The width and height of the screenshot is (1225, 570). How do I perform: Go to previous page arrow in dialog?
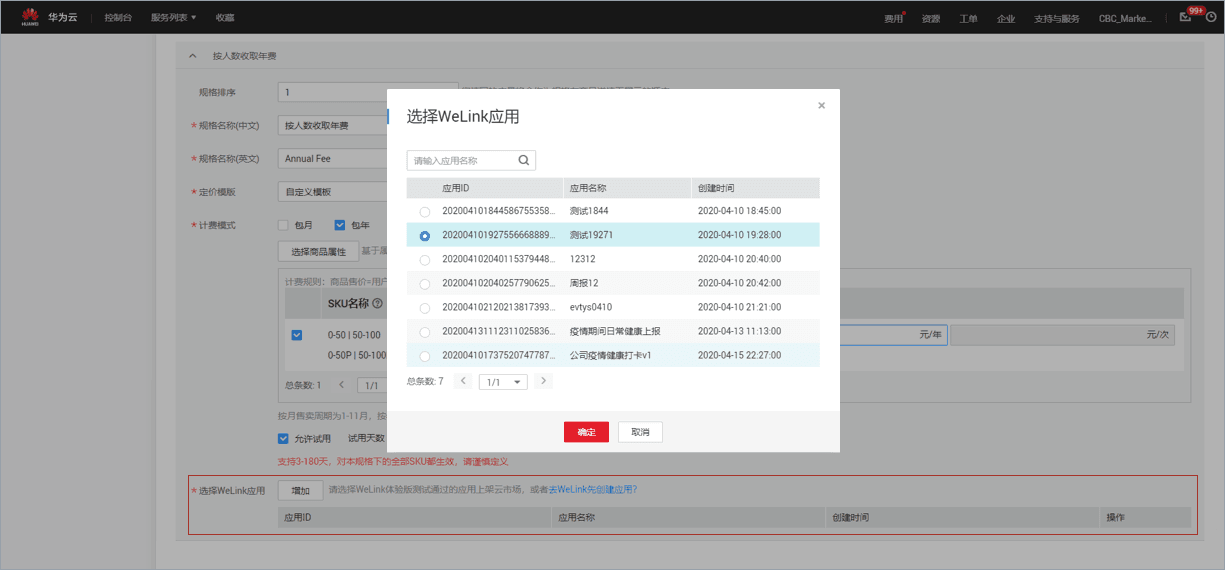(x=463, y=381)
